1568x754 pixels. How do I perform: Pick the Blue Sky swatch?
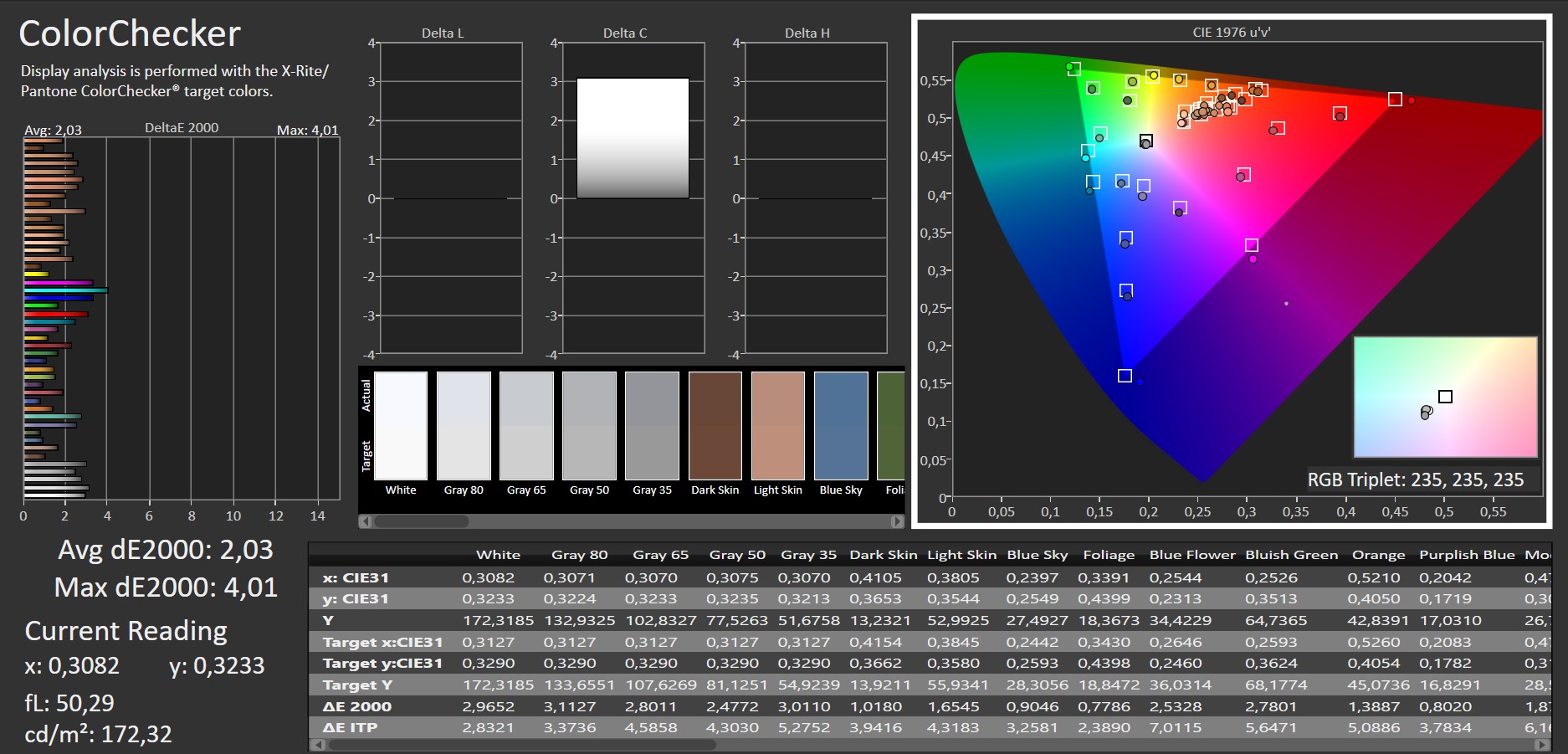[841, 426]
